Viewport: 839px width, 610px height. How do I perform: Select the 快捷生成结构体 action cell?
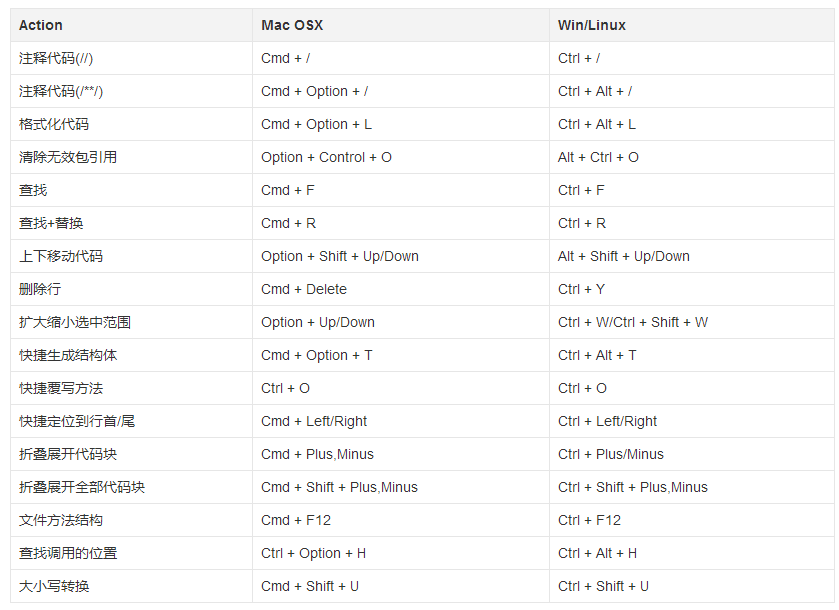pyautogui.click(x=131, y=355)
